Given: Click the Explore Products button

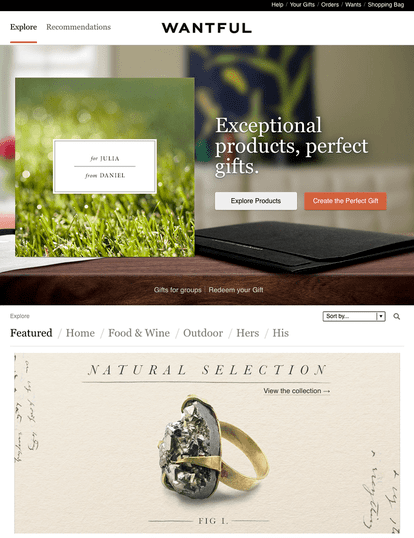Looking at the screenshot, I should pyautogui.click(x=256, y=201).
